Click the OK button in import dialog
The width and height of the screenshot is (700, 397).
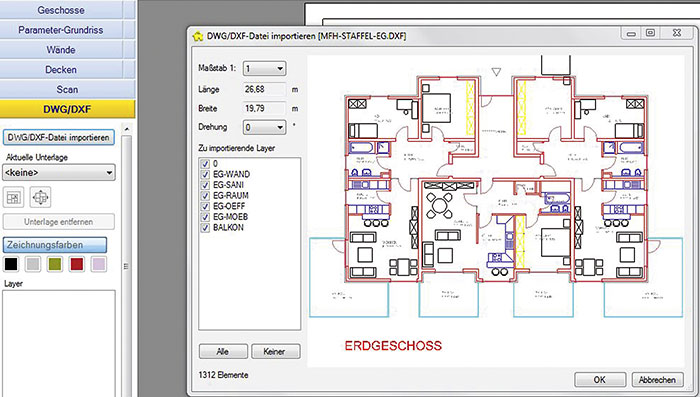click(x=600, y=380)
